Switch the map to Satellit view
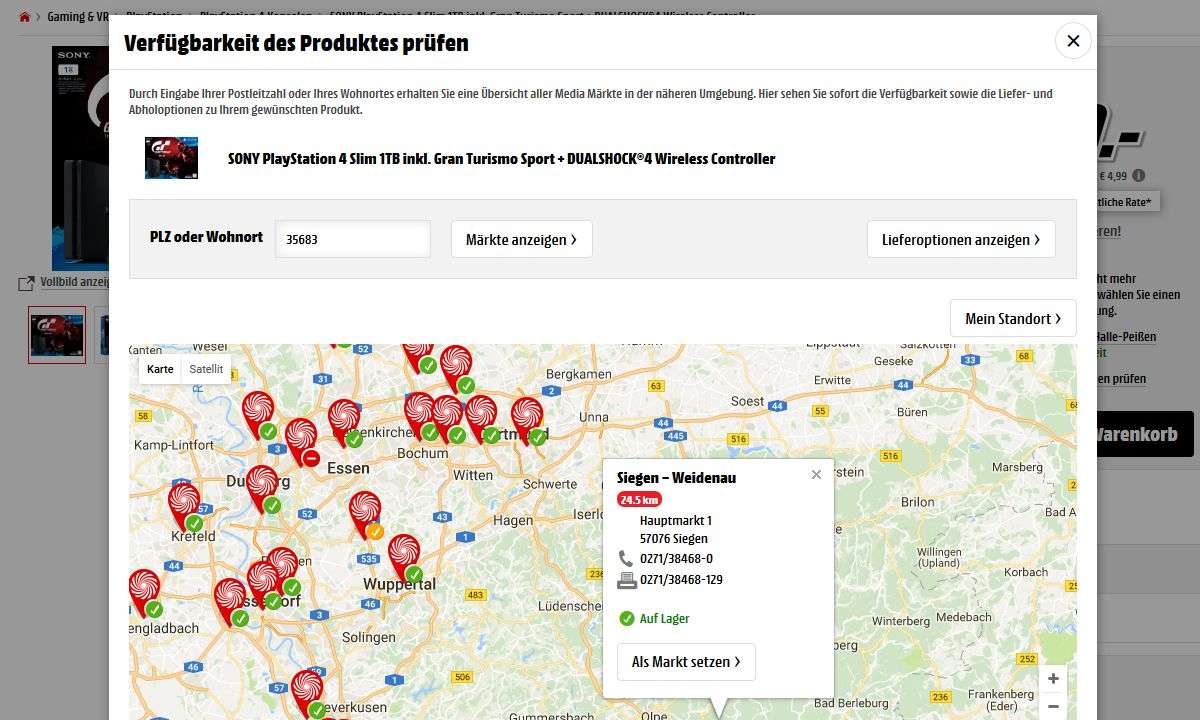The width and height of the screenshot is (1200, 720). [x=206, y=369]
